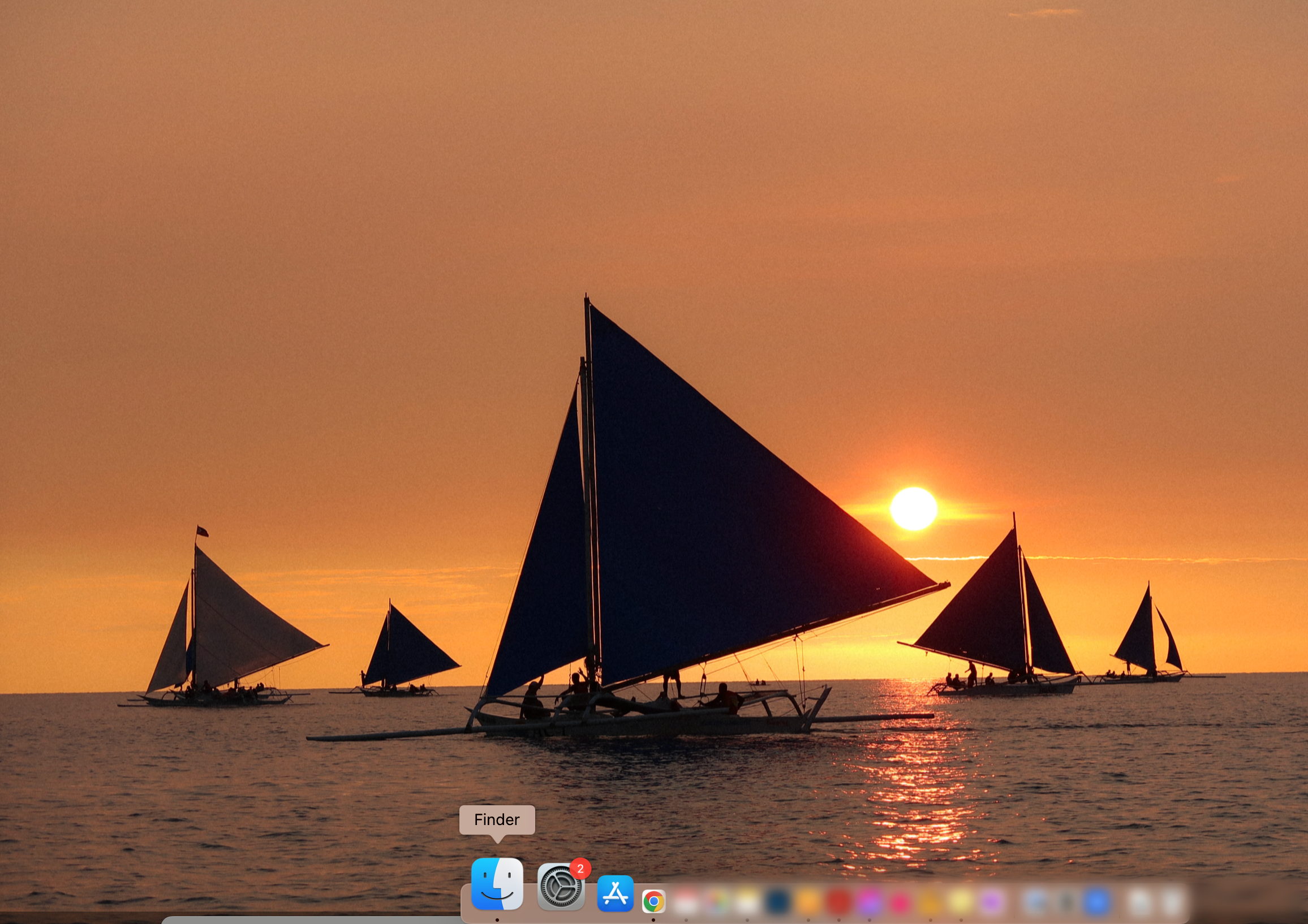Open Finder from the dock

(x=497, y=884)
